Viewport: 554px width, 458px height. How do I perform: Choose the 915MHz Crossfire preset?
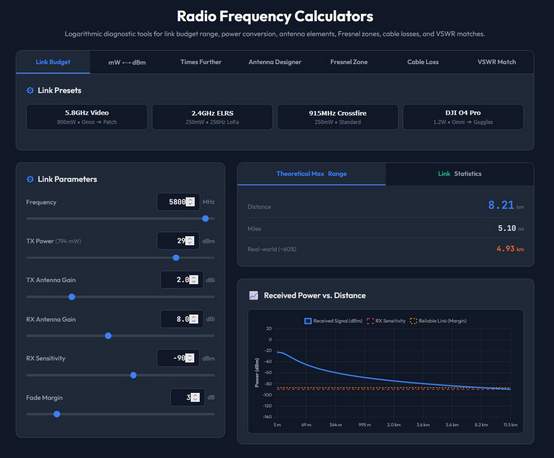coord(338,117)
